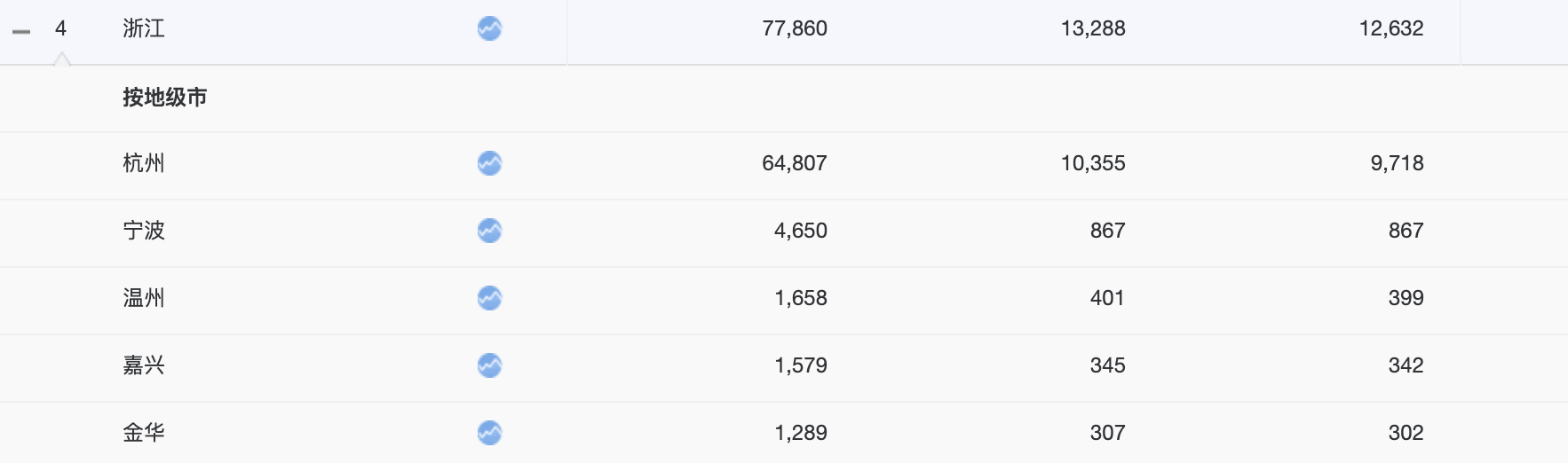The image size is (1568, 463).
Task: Open trend chart icon for 金华
Action: [x=489, y=433]
